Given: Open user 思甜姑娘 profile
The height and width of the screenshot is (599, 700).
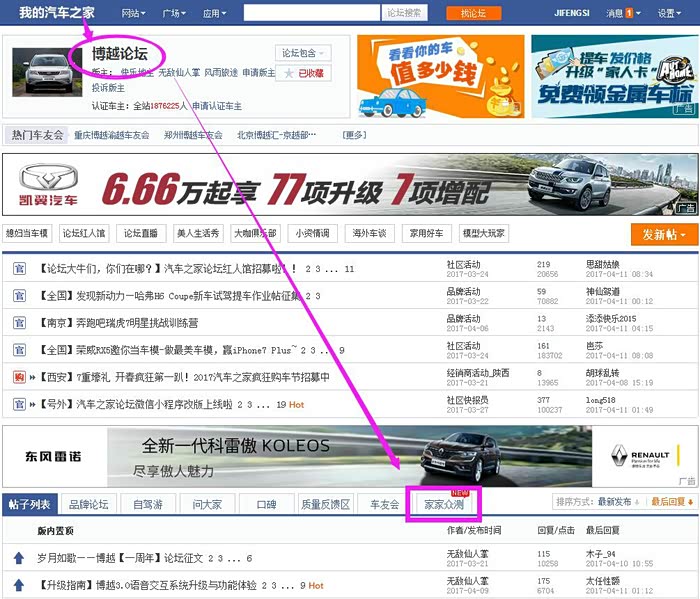Looking at the screenshot, I should click(603, 264).
